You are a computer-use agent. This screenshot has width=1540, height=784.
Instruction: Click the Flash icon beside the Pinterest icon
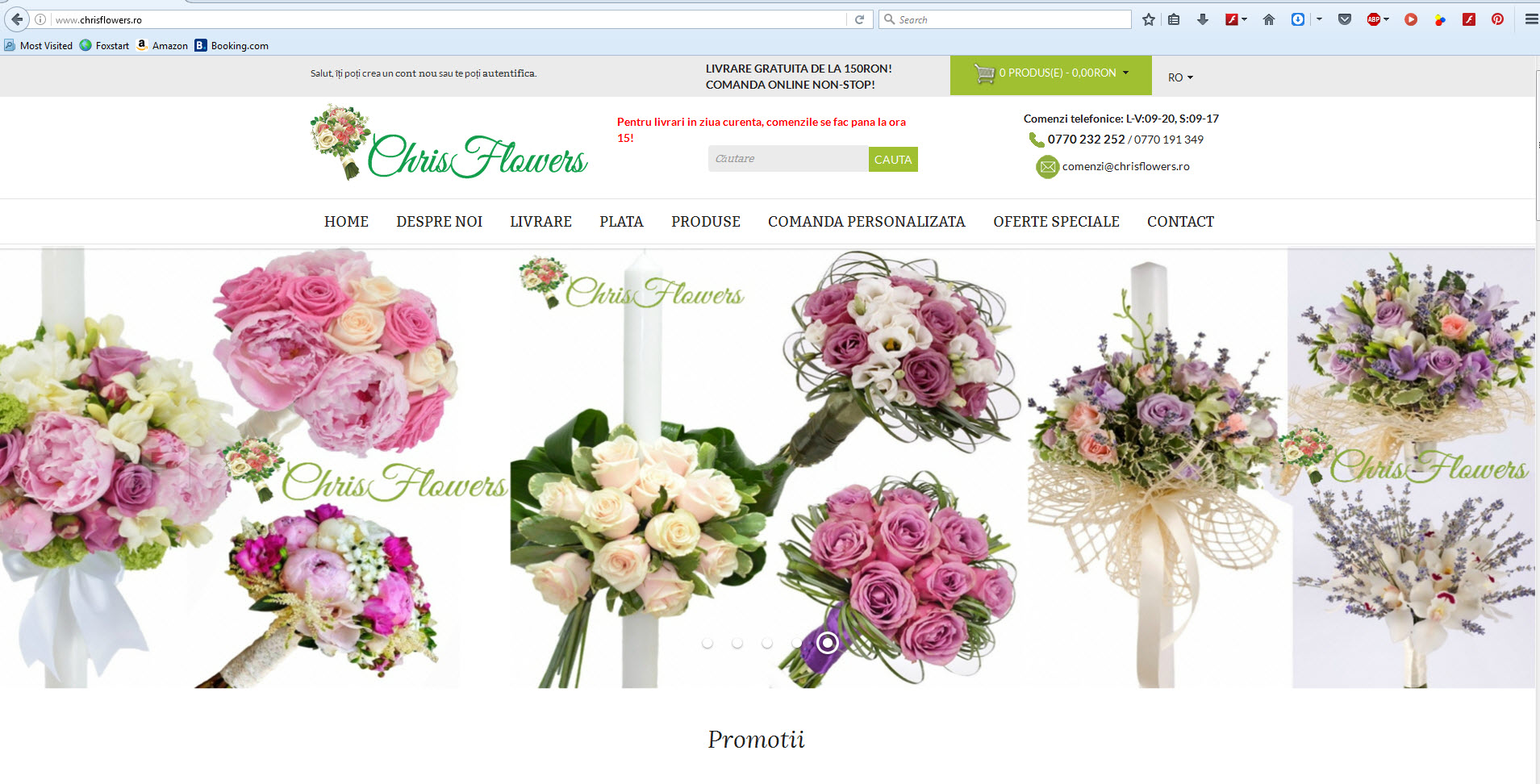click(1469, 19)
